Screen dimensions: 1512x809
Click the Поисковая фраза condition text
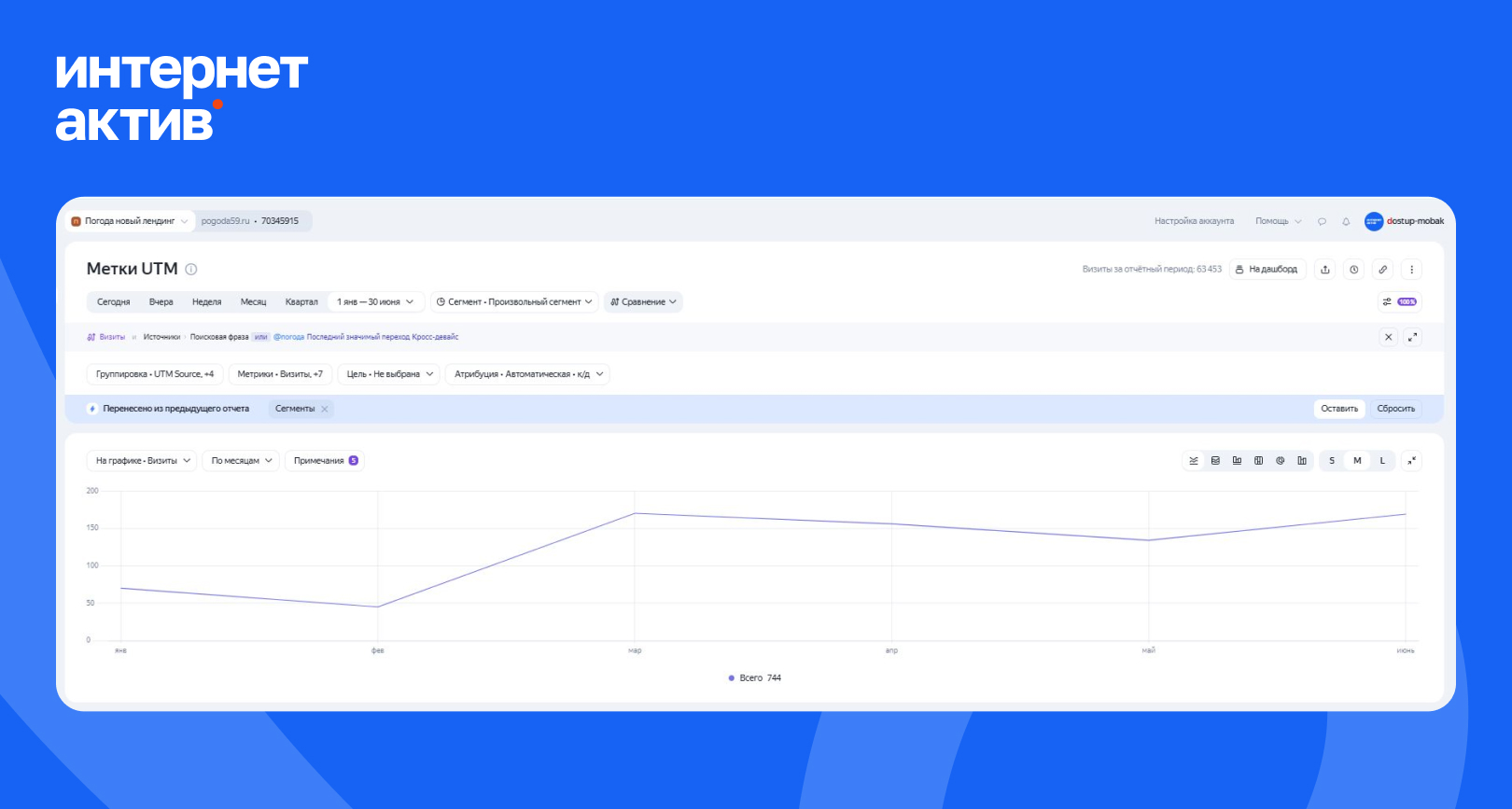[x=219, y=337]
